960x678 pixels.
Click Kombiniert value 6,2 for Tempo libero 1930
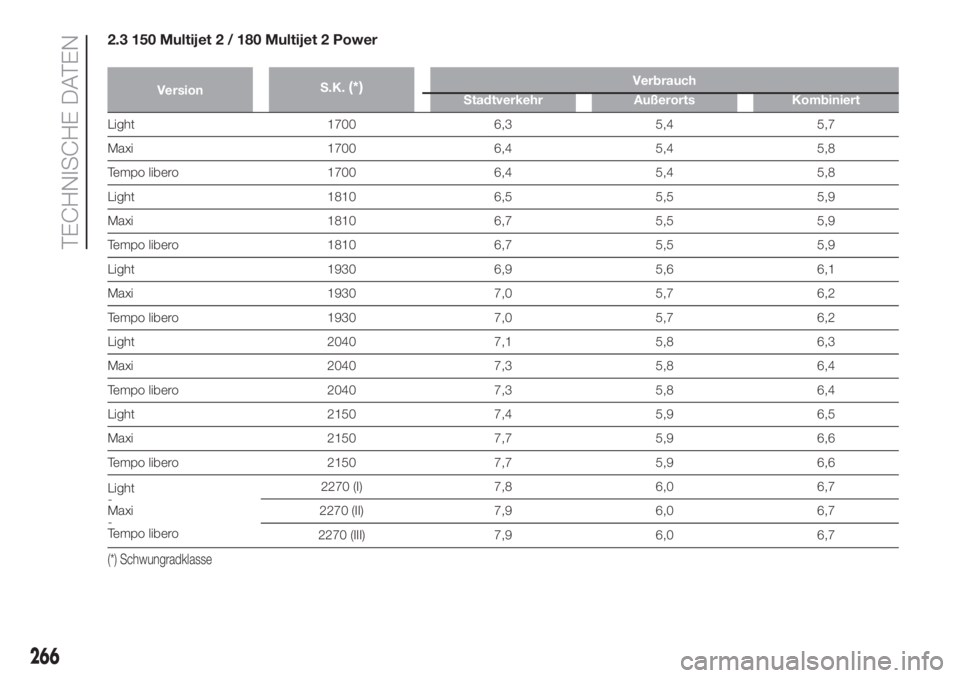pos(825,318)
